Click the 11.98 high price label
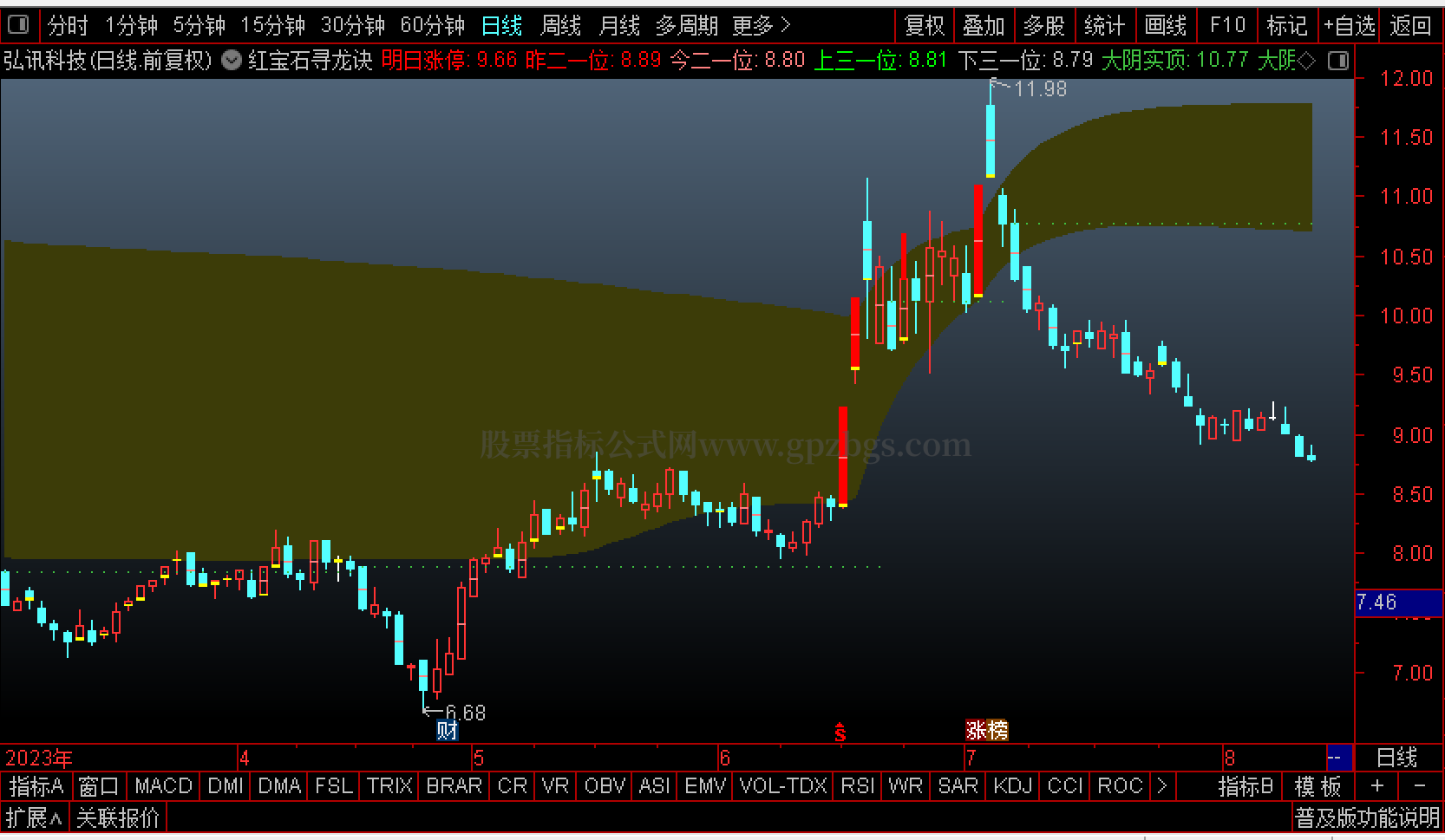The width and height of the screenshot is (1445, 840). pyautogui.click(x=1040, y=88)
